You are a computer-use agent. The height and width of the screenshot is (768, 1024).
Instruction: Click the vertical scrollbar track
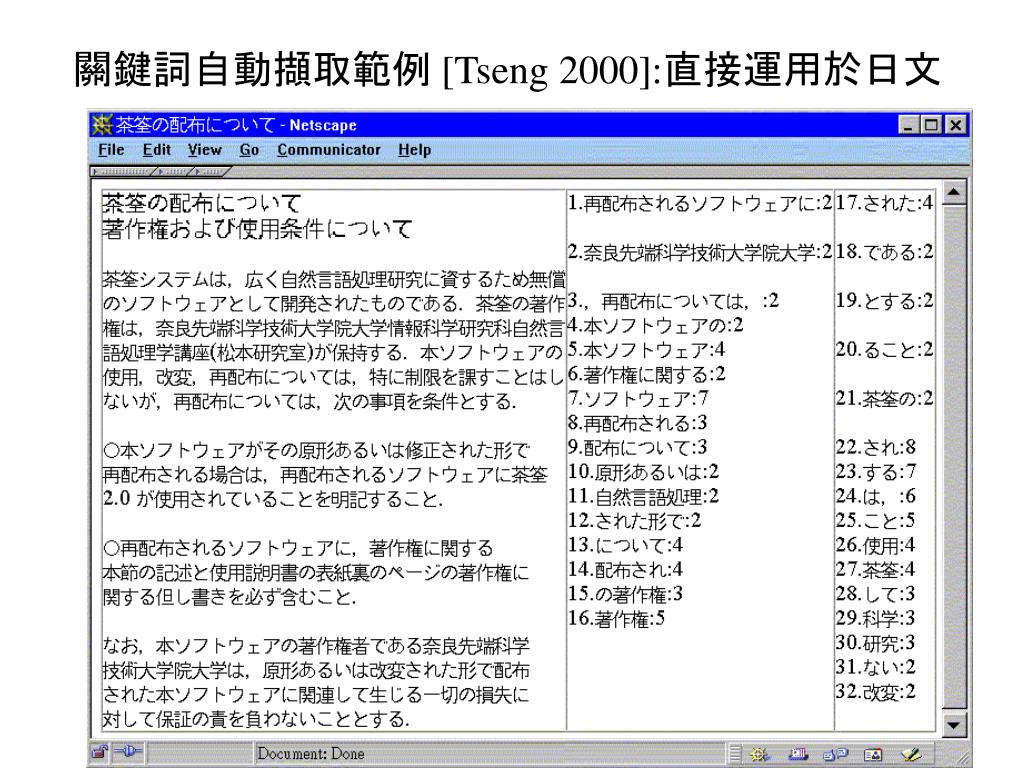954,457
